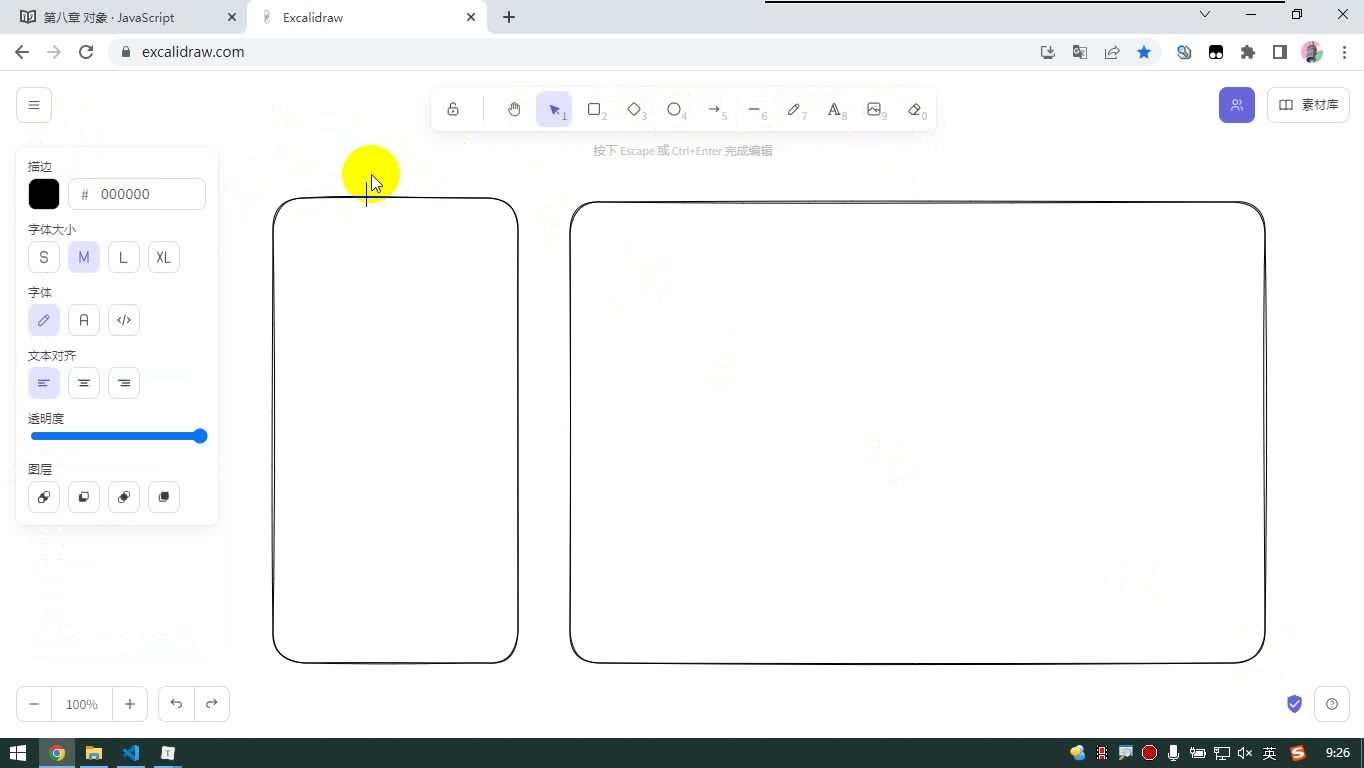
Task: Undo the last action
Action: click(x=176, y=704)
